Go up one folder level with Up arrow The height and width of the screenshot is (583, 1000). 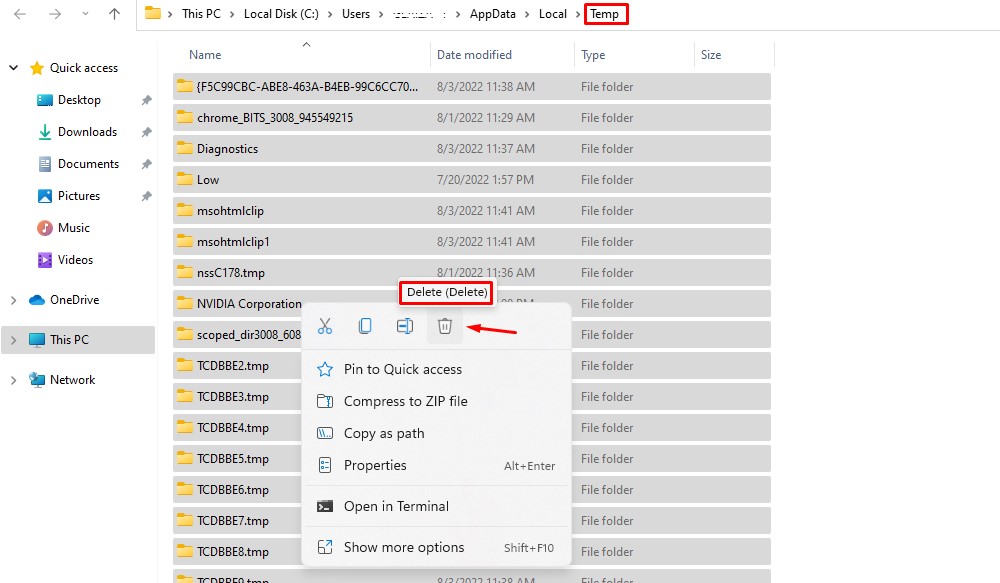point(114,14)
